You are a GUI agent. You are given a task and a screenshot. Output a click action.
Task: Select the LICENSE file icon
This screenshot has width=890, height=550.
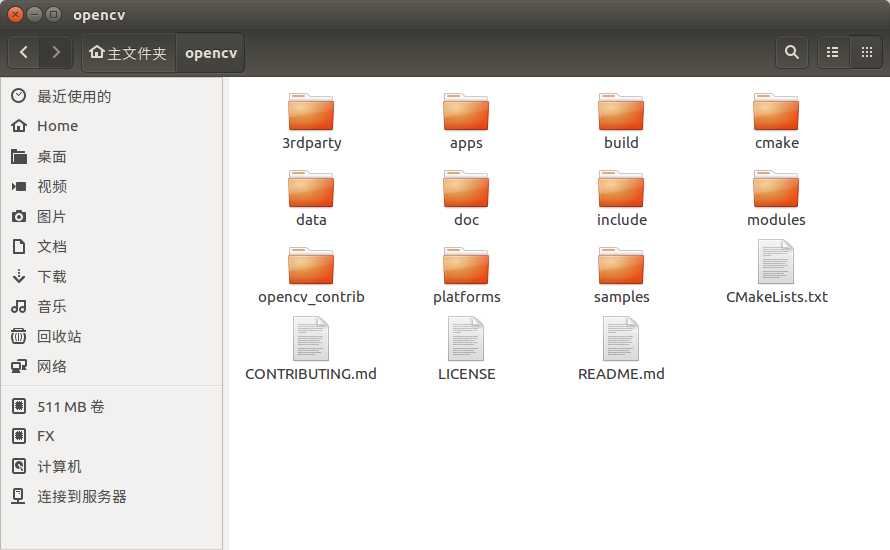pyautogui.click(x=466, y=339)
